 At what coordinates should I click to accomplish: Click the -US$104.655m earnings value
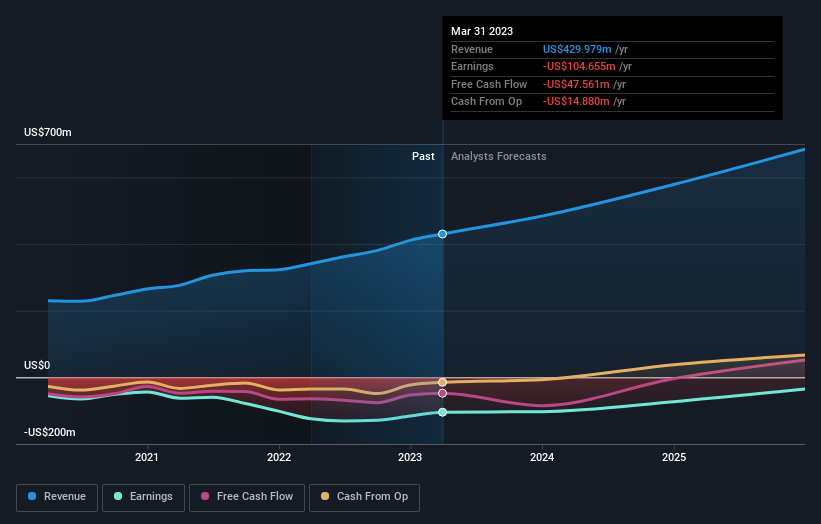(x=579, y=66)
